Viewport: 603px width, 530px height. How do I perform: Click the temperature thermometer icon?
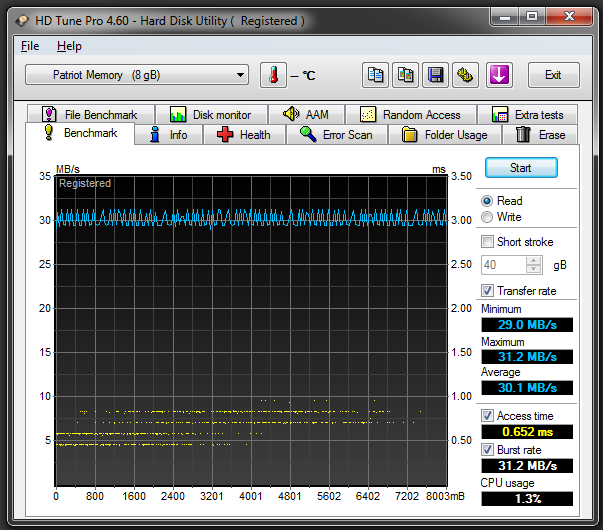(x=272, y=75)
